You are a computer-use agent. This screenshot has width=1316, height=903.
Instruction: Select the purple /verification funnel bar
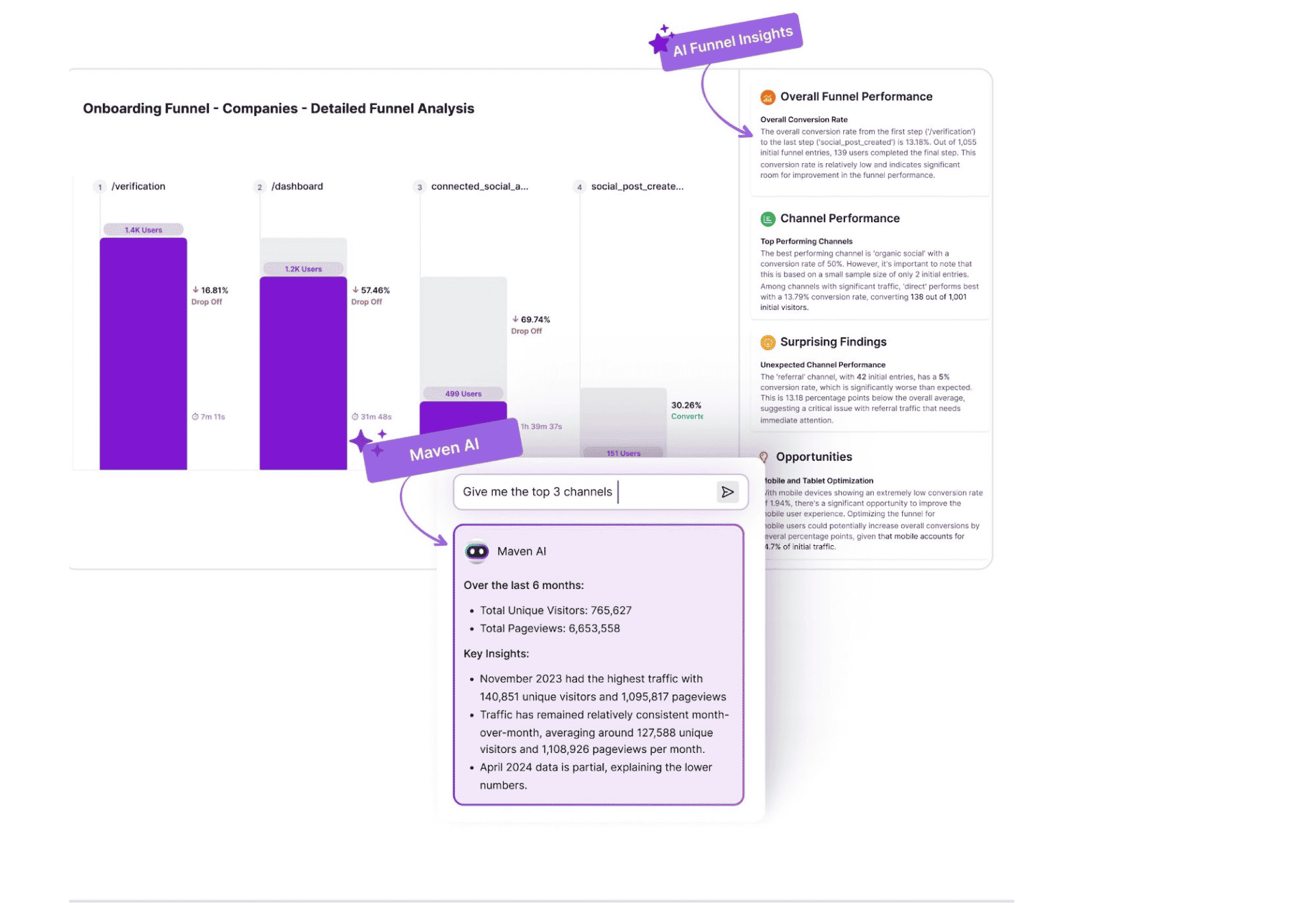tap(143, 354)
